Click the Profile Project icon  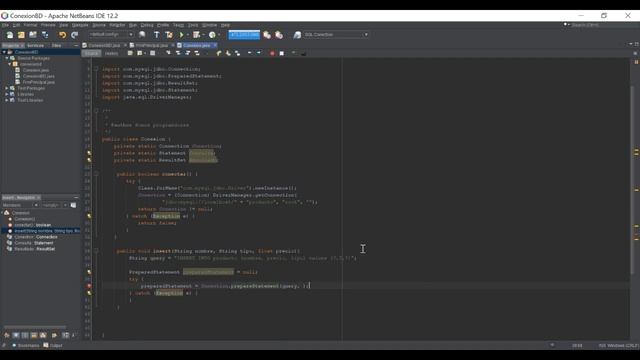212,35
